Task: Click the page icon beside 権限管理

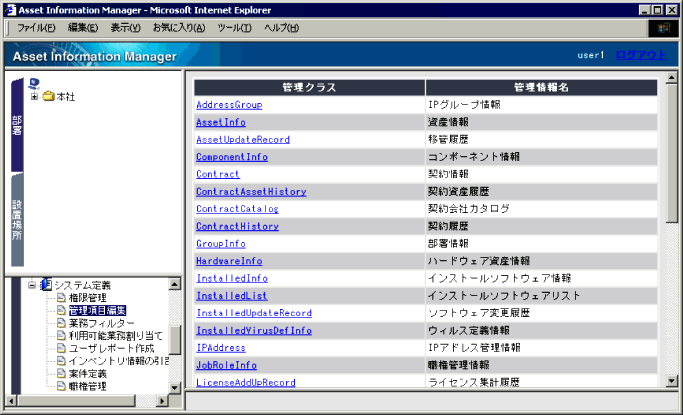Action: point(61,298)
